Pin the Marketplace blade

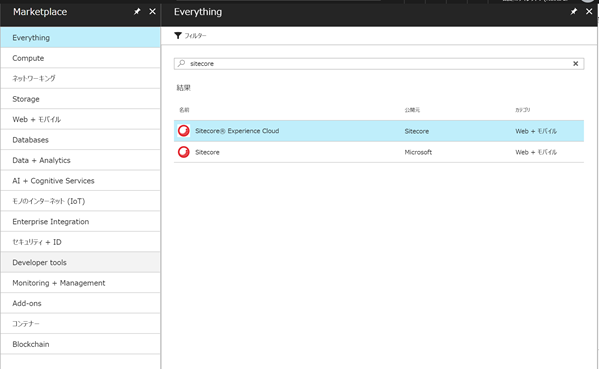[x=137, y=12]
